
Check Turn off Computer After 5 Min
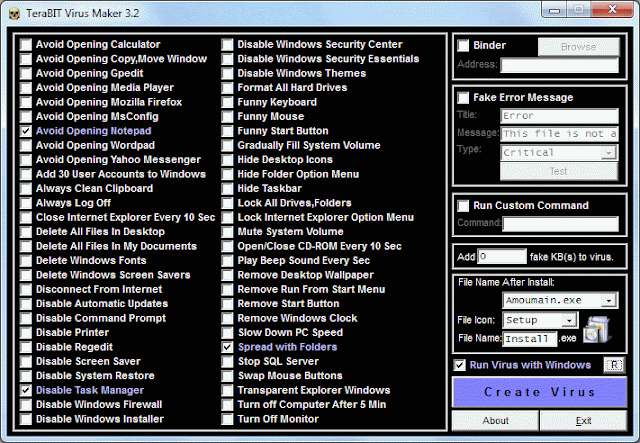point(227,405)
